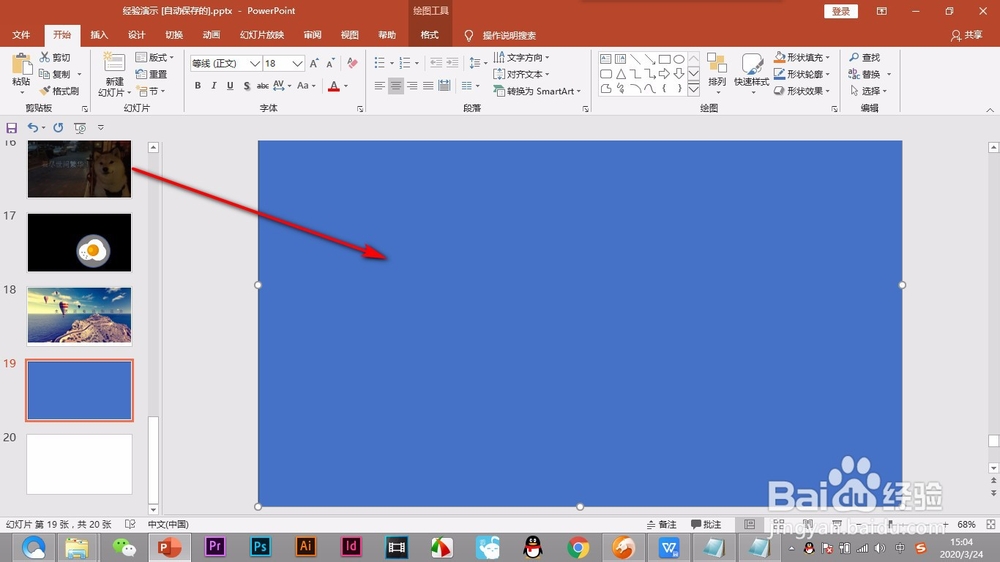Switch to the 动画 Animations tab

211,35
